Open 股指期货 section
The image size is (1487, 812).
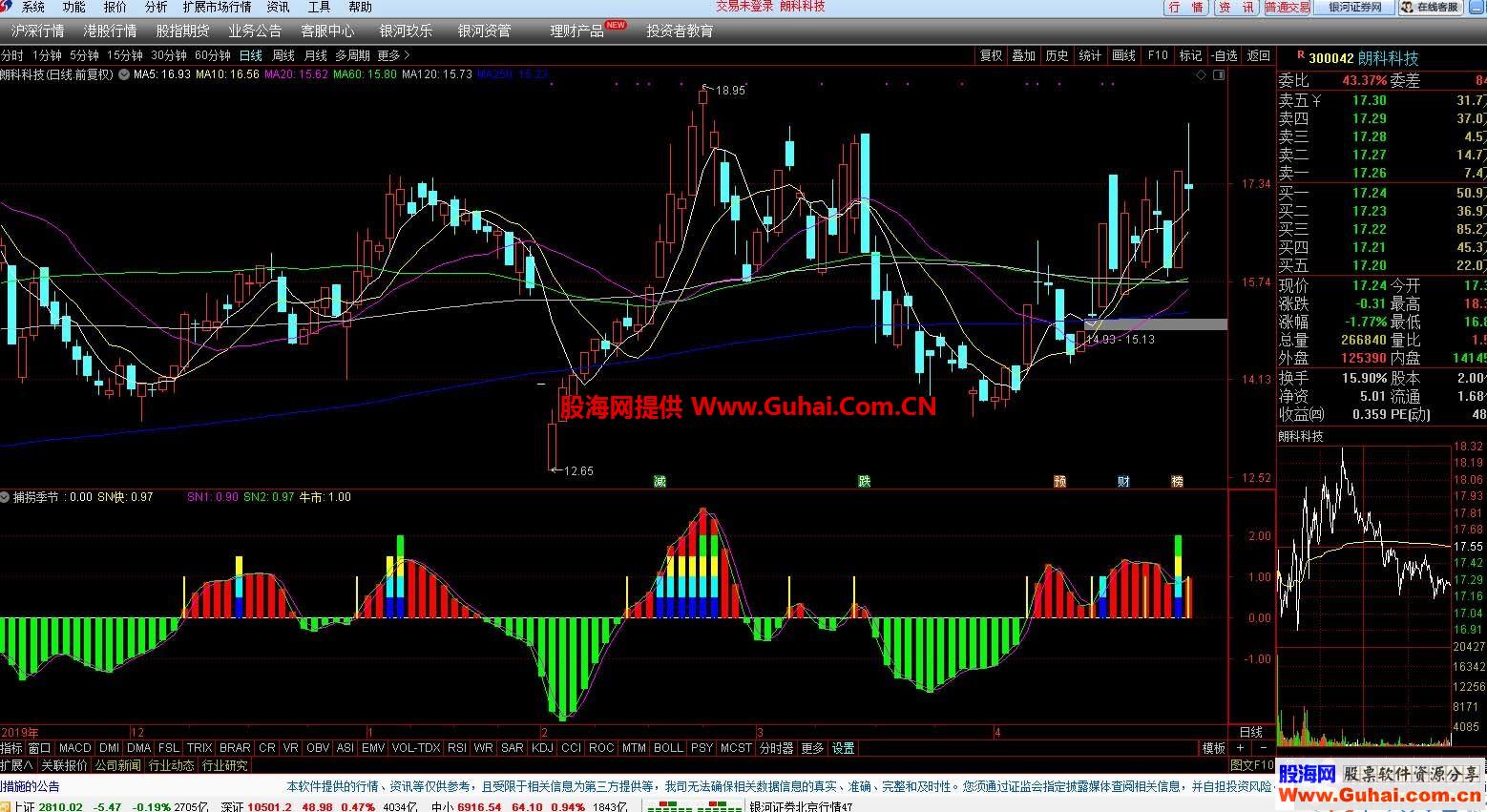click(x=182, y=31)
